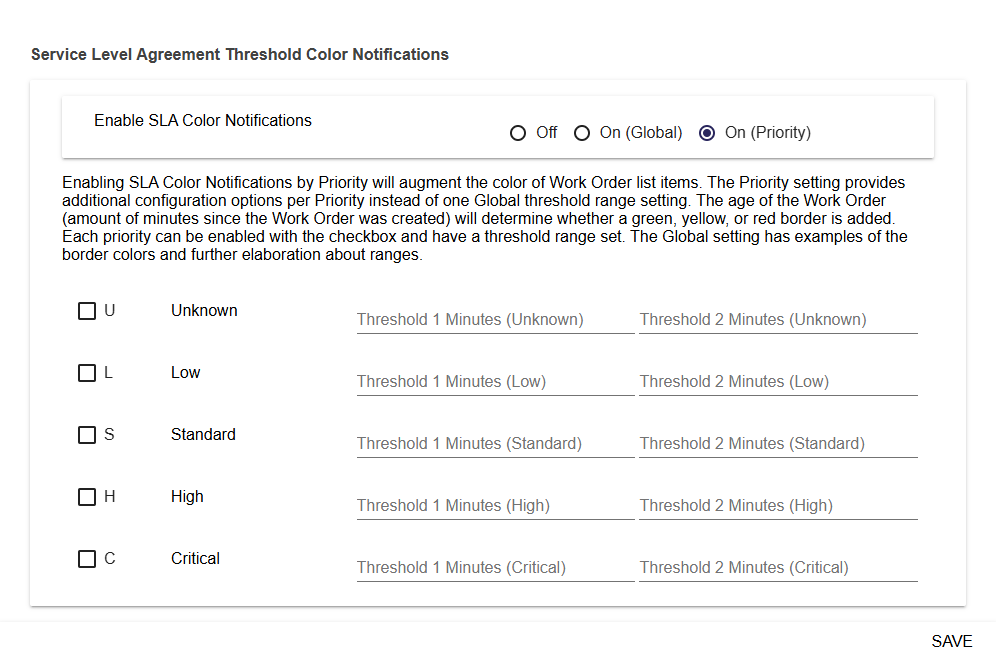This screenshot has width=996, height=660.
Task: Click the Enable SLA Color Notifications label
Action: point(202,120)
